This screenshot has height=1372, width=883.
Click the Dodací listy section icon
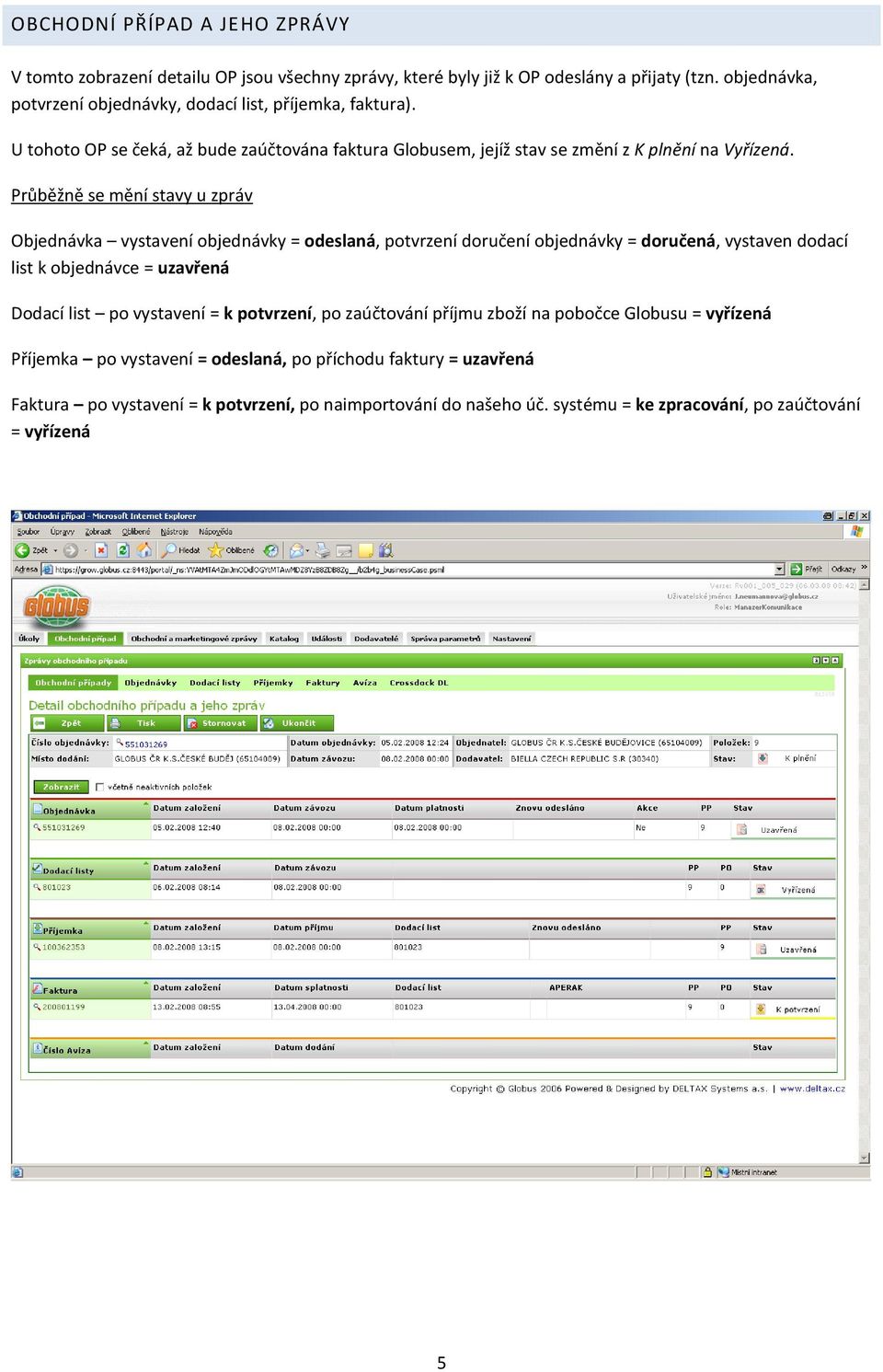(37, 870)
